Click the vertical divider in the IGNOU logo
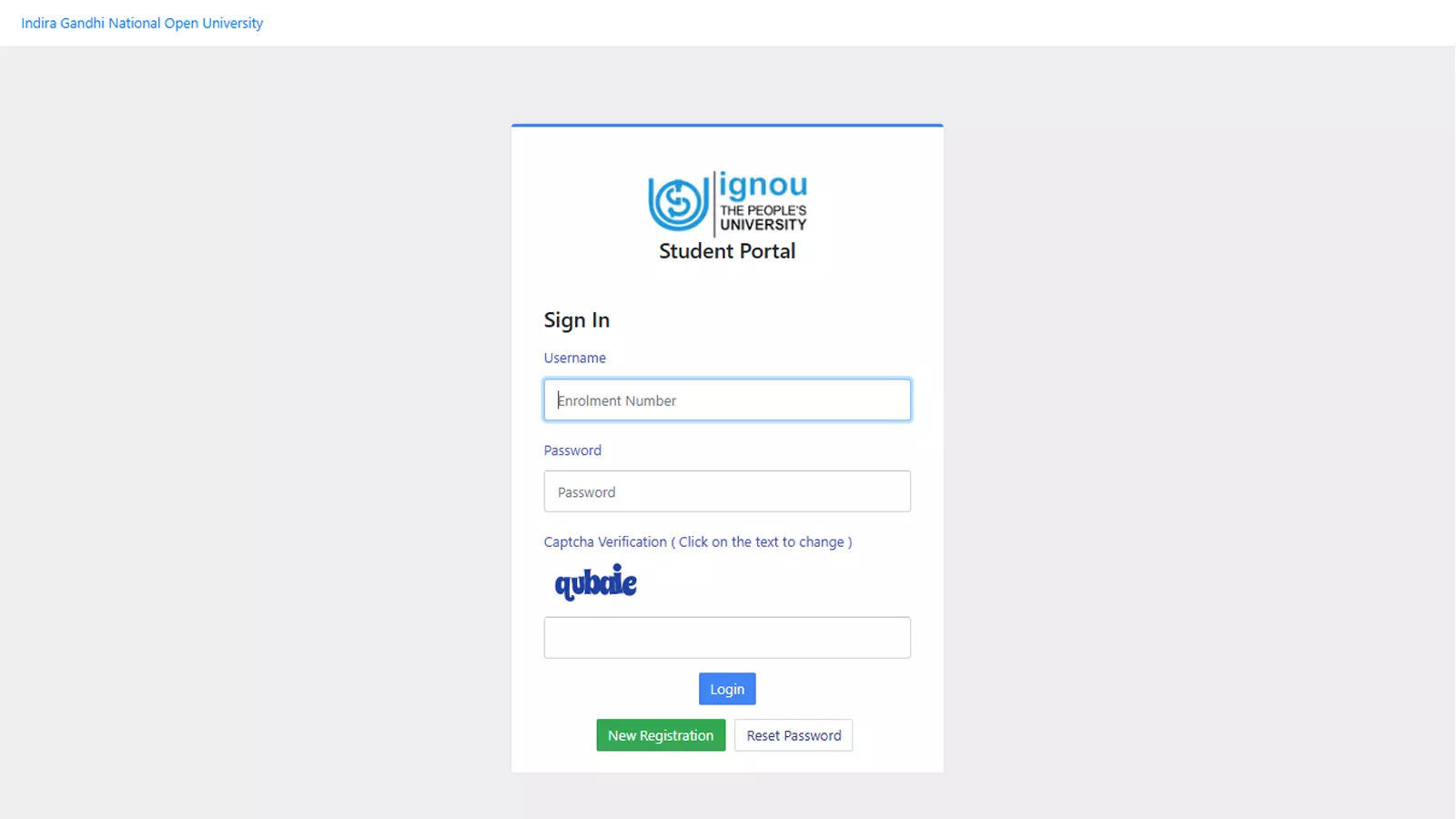The width and height of the screenshot is (1456, 819). point(714,204)
